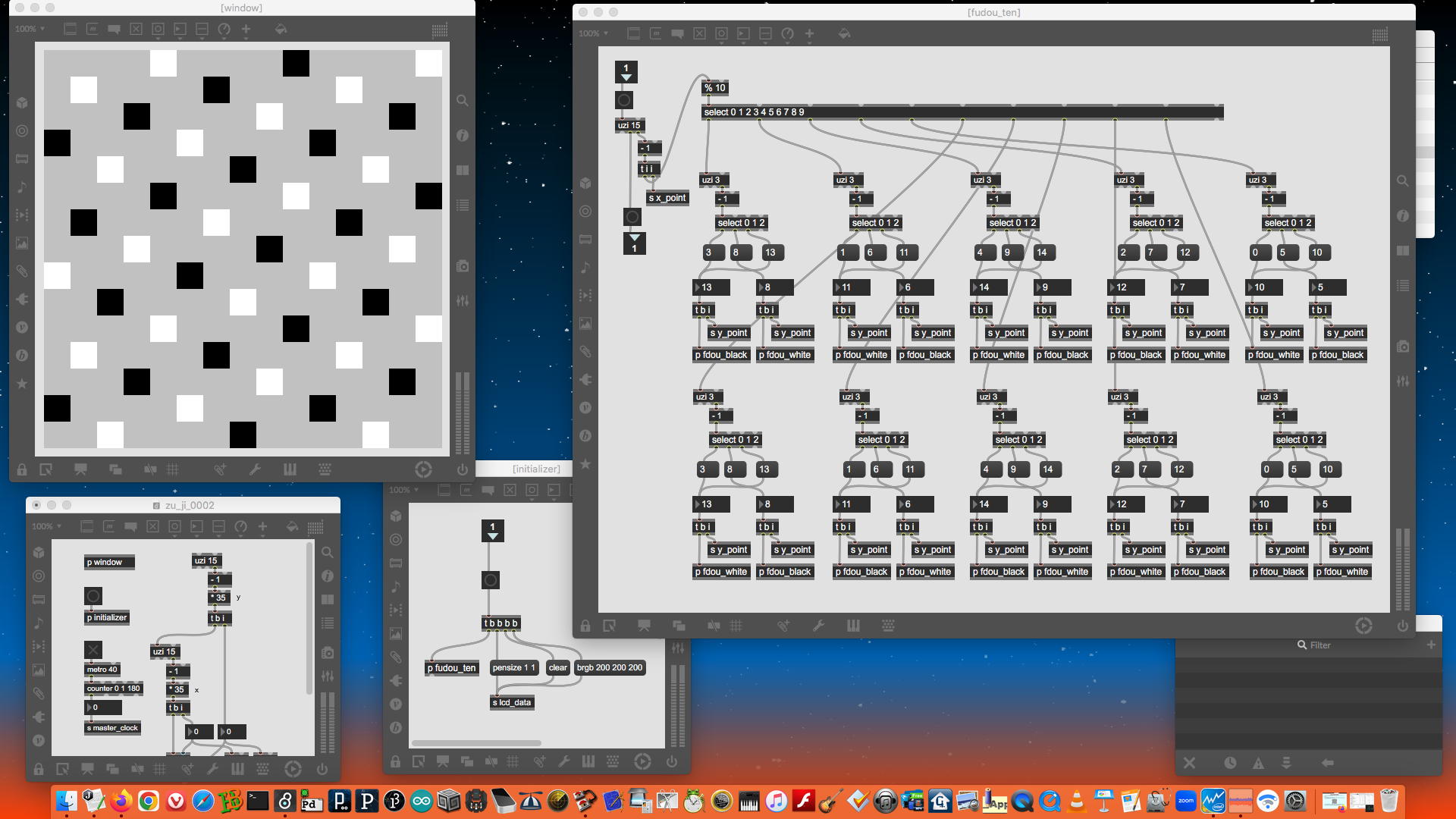Open the 100% zoom dropdown in fudou_ten
The height and width of the screenshot is (819, 1456).
(593, 33)
